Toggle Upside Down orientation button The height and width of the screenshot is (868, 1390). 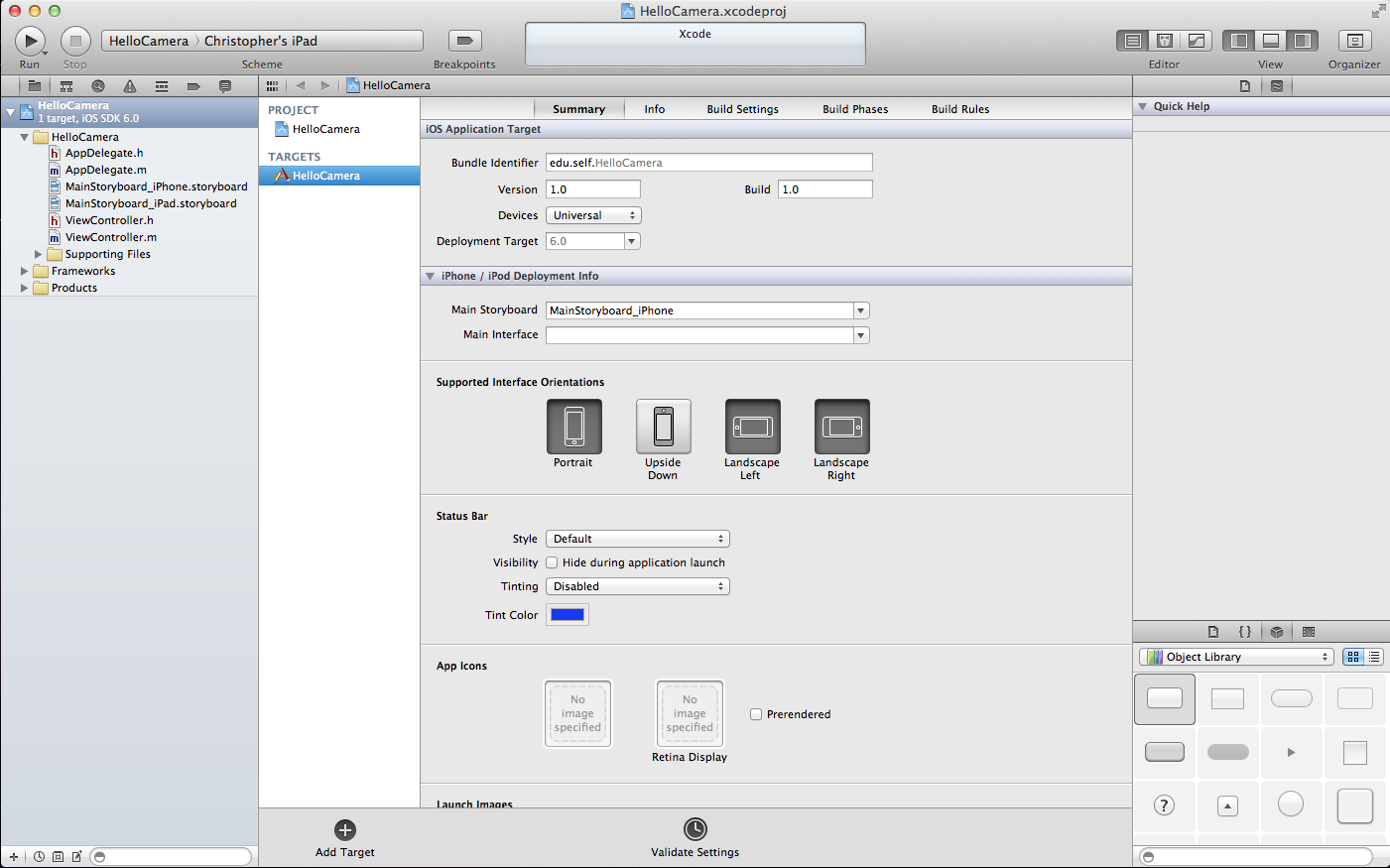(x=664, y=427)
